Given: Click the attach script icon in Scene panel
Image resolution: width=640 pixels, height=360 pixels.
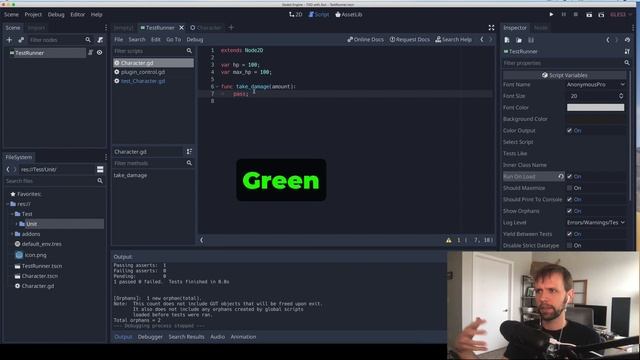Looking at the screenshot, I should click(x=100, y=40).
